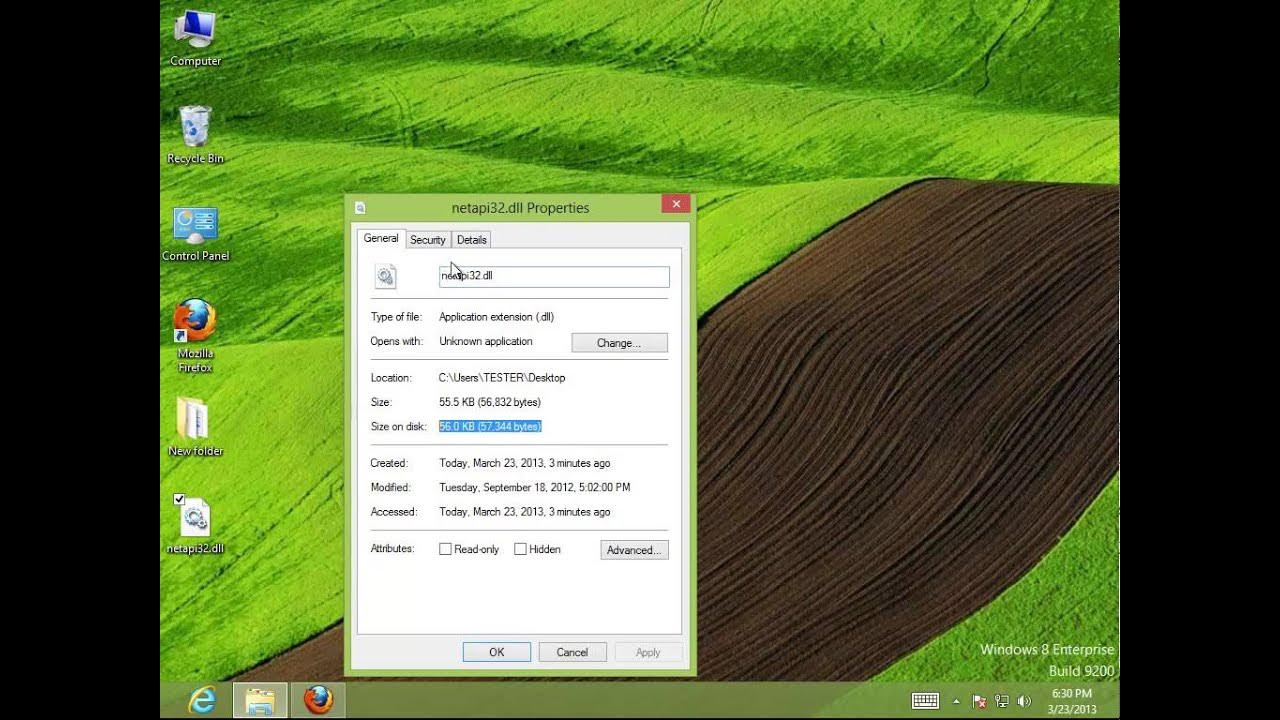Click the Unknown application text

coord(486,341)
